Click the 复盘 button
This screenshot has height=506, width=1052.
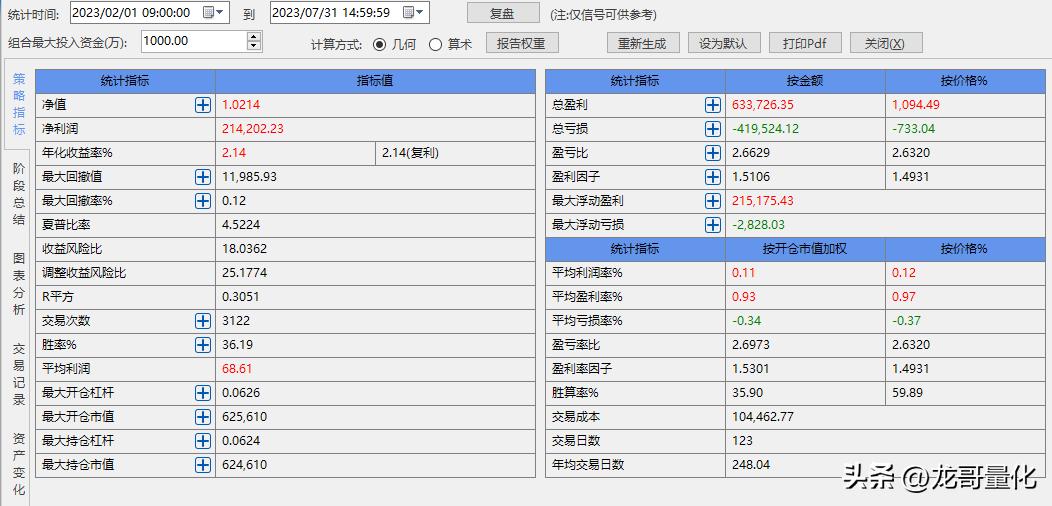pyautogui.click(x=503, y=13)
